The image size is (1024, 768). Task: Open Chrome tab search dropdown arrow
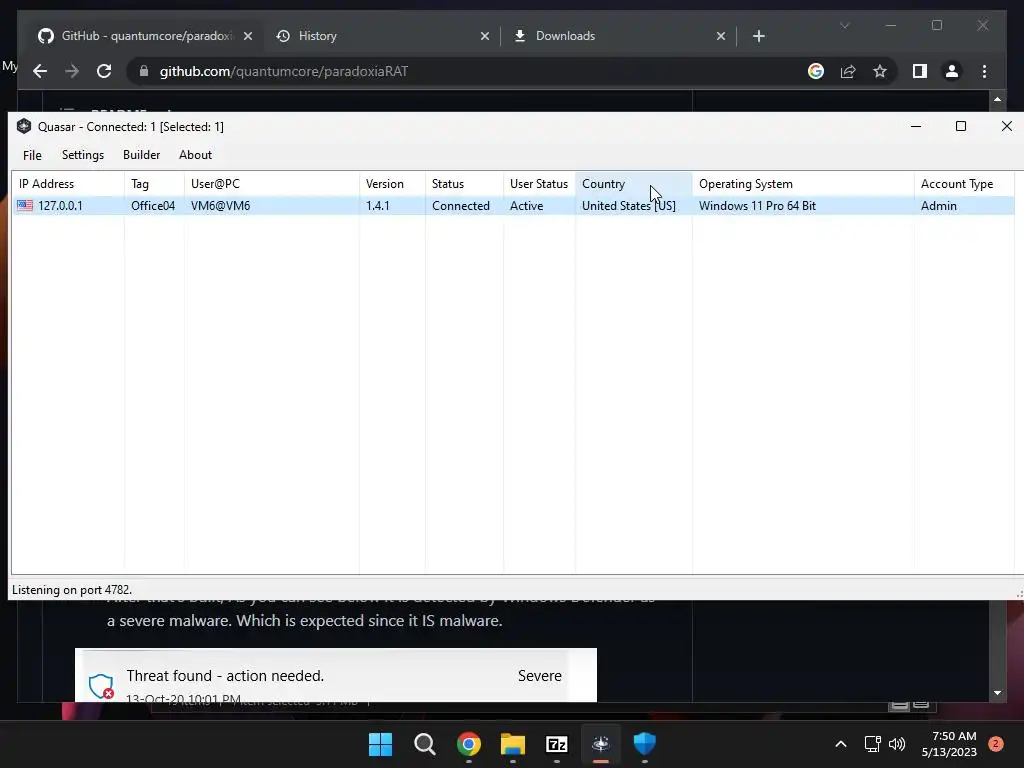(844, 25)
